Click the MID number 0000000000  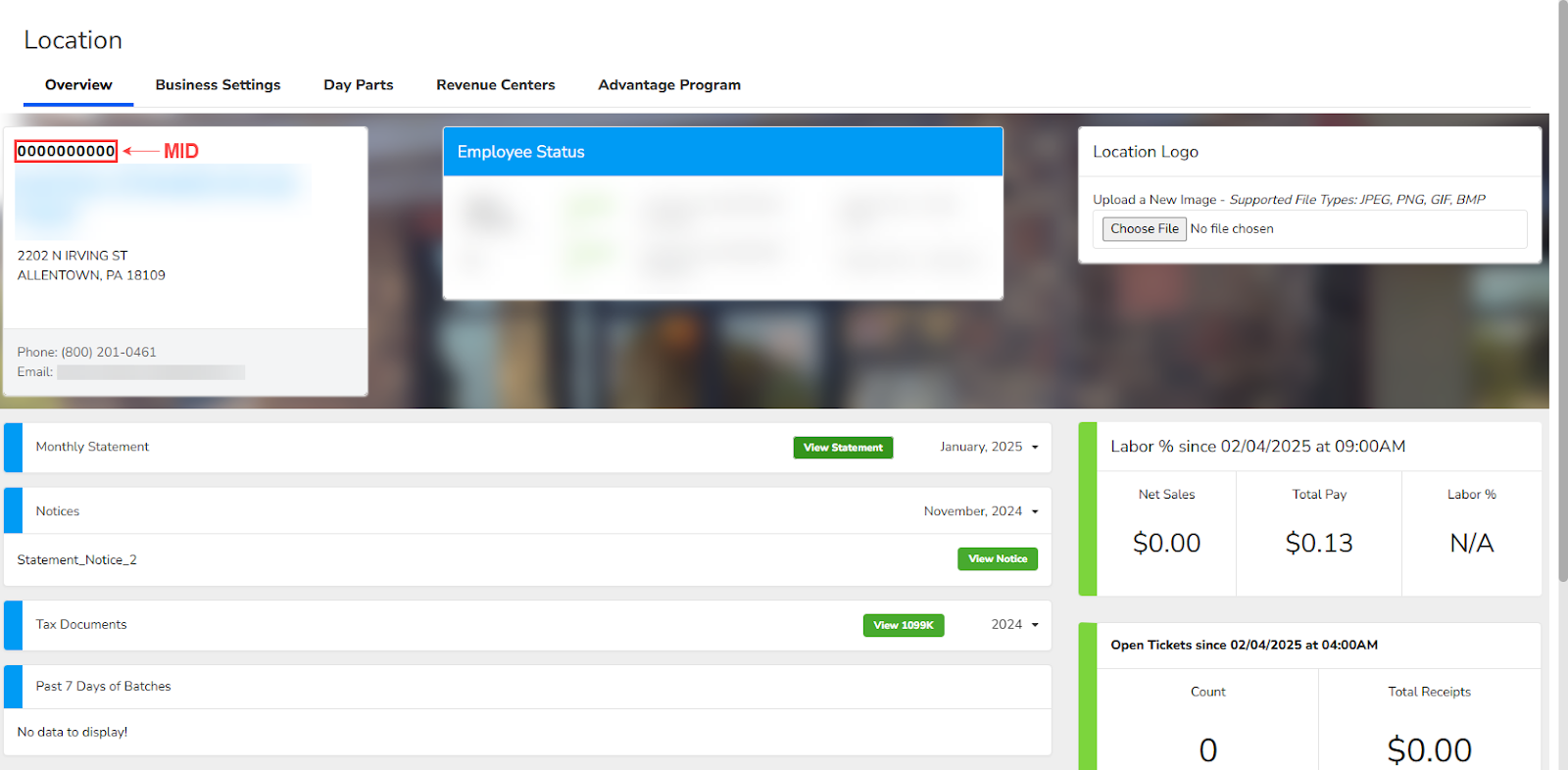66,151
